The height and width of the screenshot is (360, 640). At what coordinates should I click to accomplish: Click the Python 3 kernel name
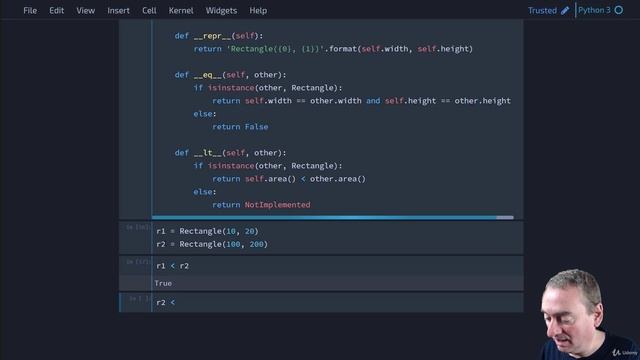click(594, 10)
